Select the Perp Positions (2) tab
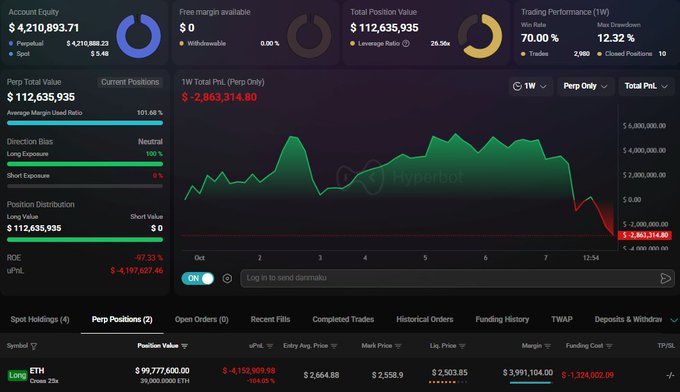Screen dimensions: 680x392 coord(122,320)
